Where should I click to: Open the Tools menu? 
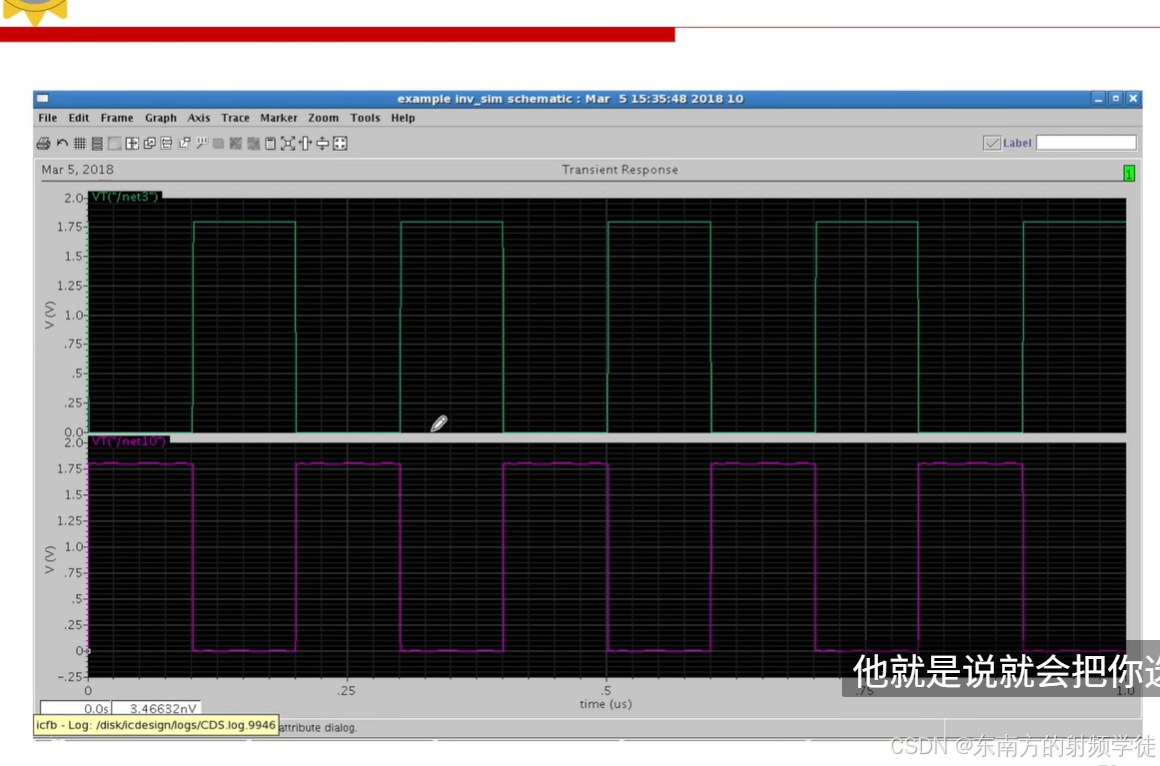tap(365, 118)
